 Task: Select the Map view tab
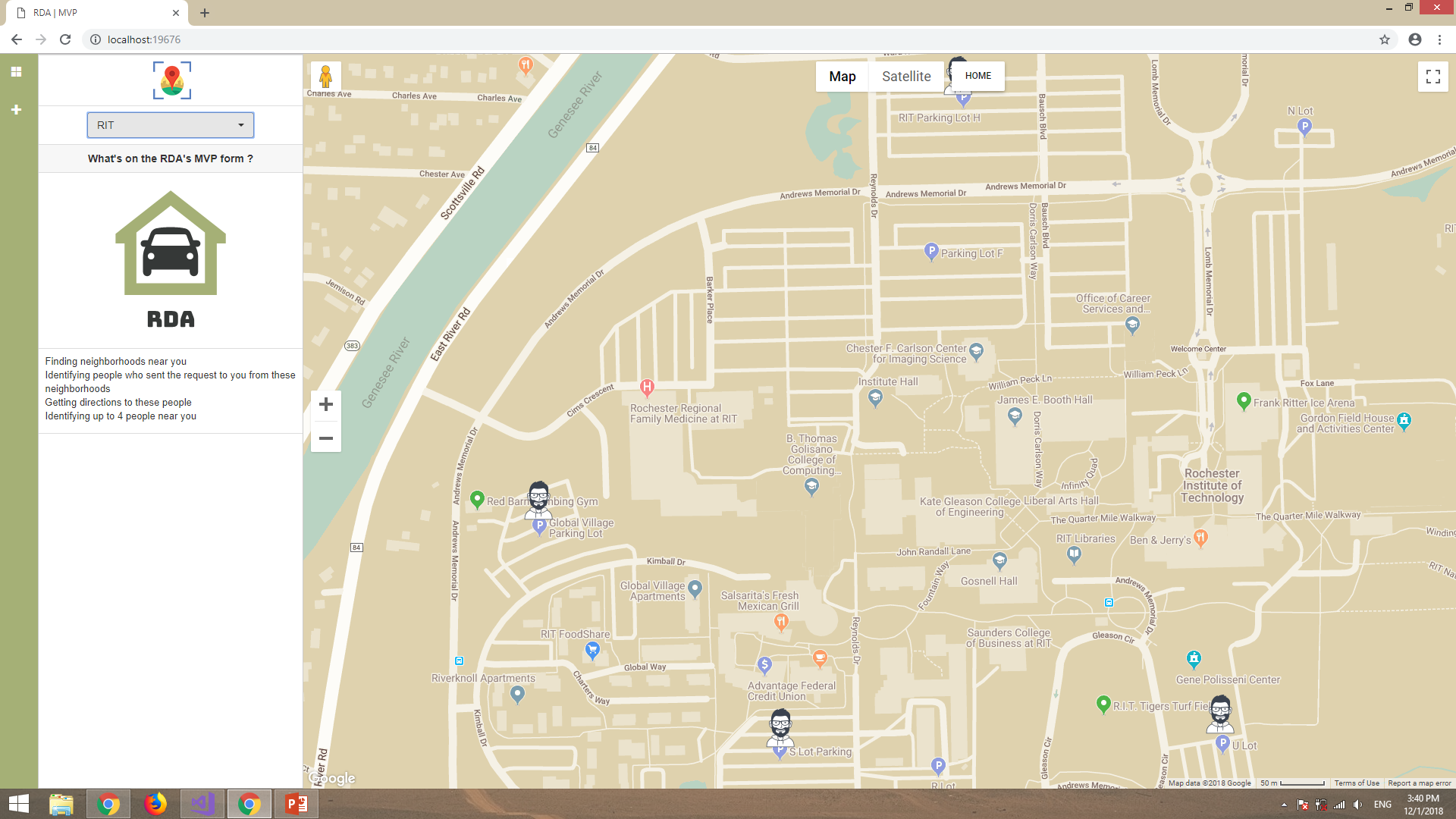point(842,77)
